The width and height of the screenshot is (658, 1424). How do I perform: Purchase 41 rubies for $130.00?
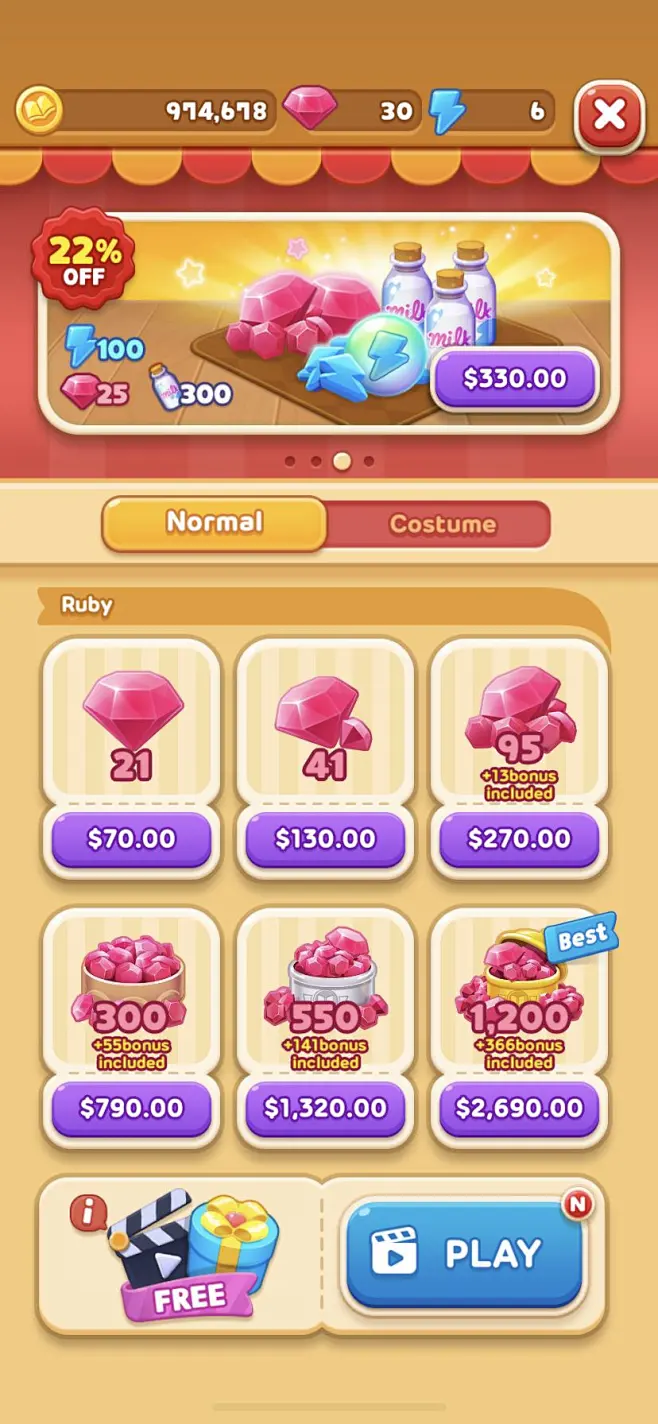tap(325, 838)
